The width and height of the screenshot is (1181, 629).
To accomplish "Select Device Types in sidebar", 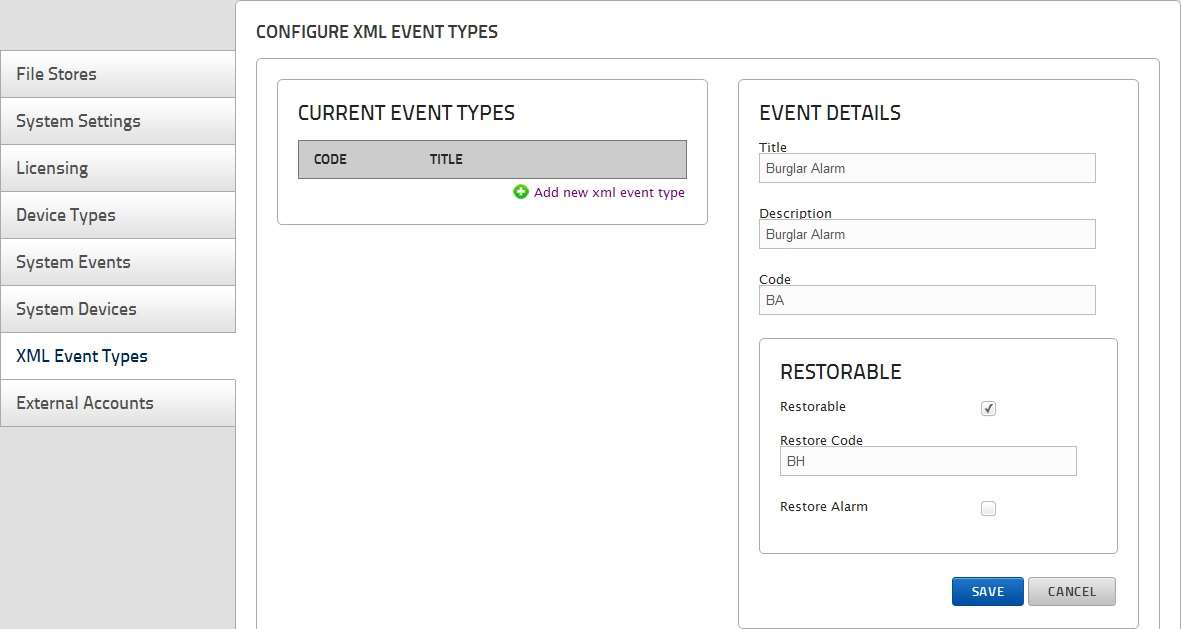I will click(117, 215).
